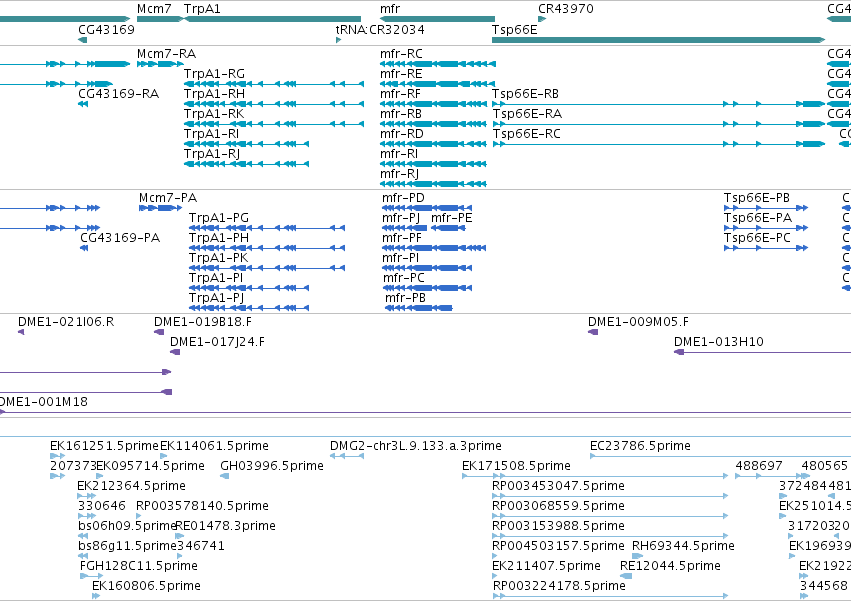Select transcript mfr-RC
This screenshot has height=601, width=851.
pyautogui.click(x=437, y=64)
